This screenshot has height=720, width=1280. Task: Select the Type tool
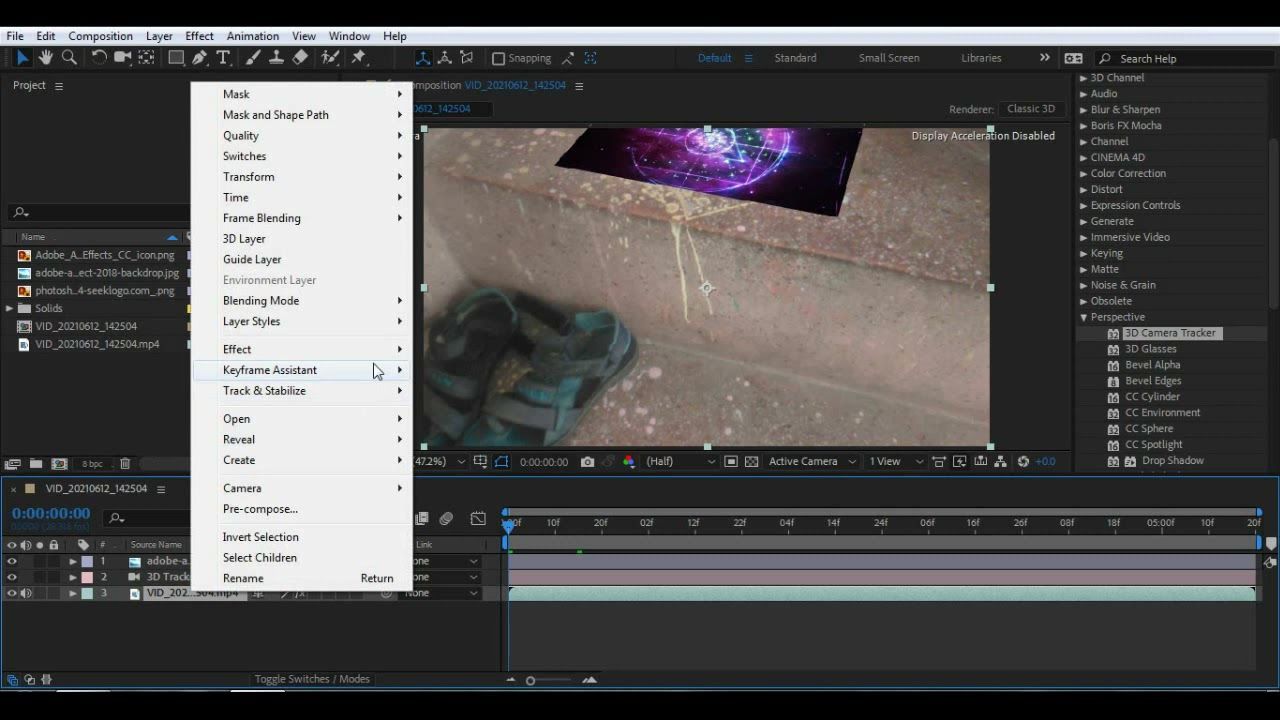pos(223,58)
